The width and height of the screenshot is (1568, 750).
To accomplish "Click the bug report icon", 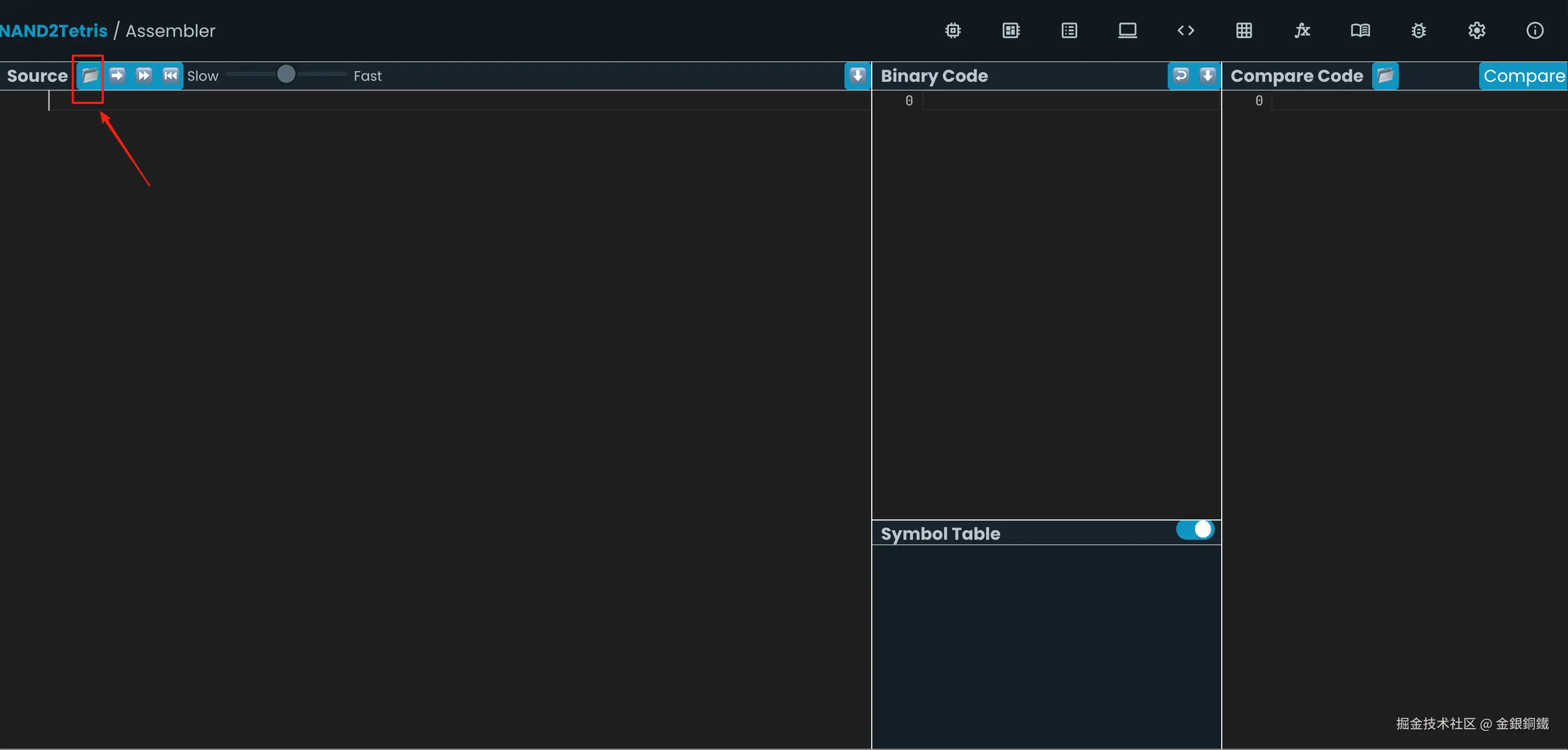I will [1418, 30].
